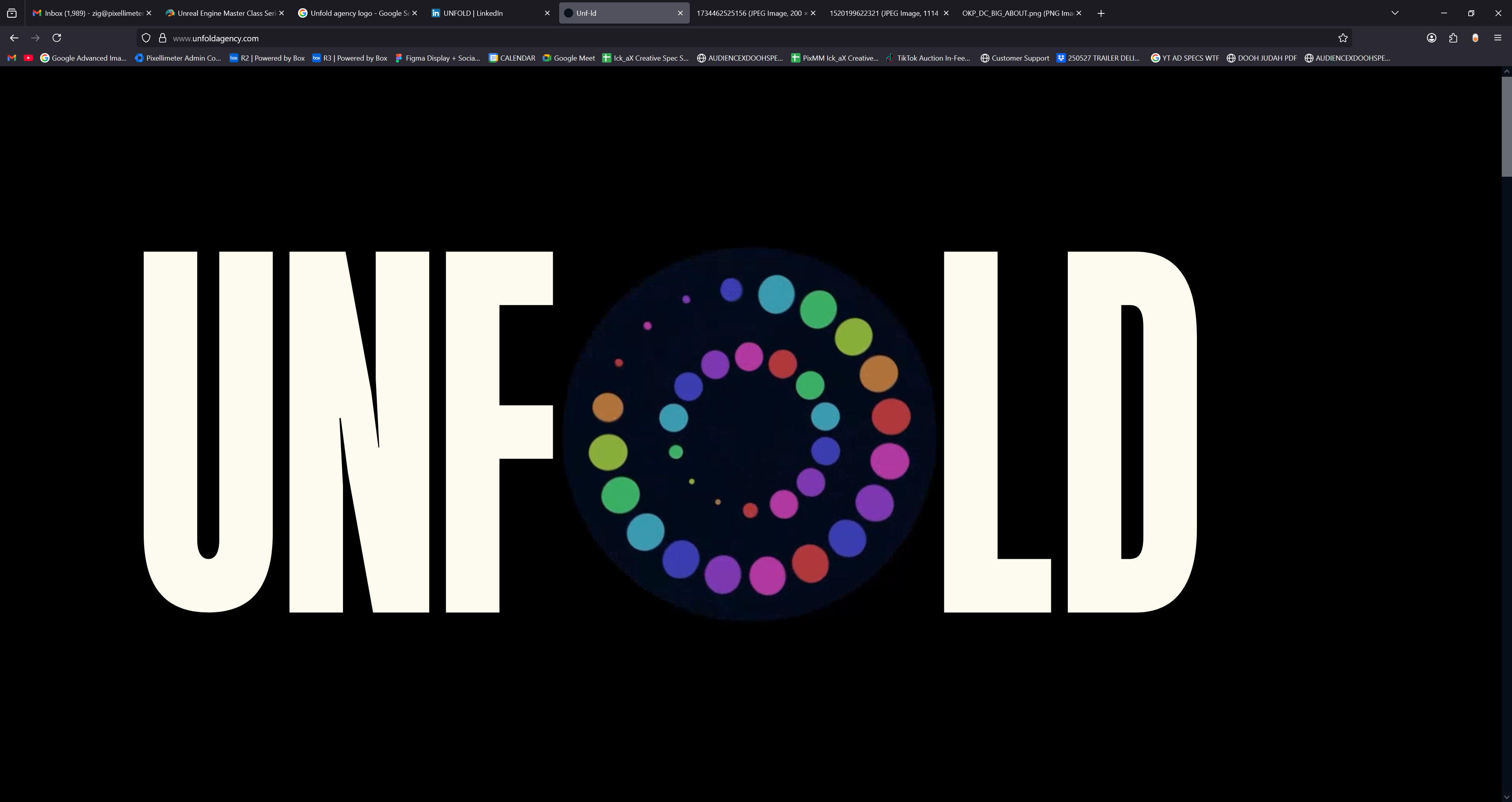
Task: Open the orange extension icon in the toolbar
Action: point(1475,38)
